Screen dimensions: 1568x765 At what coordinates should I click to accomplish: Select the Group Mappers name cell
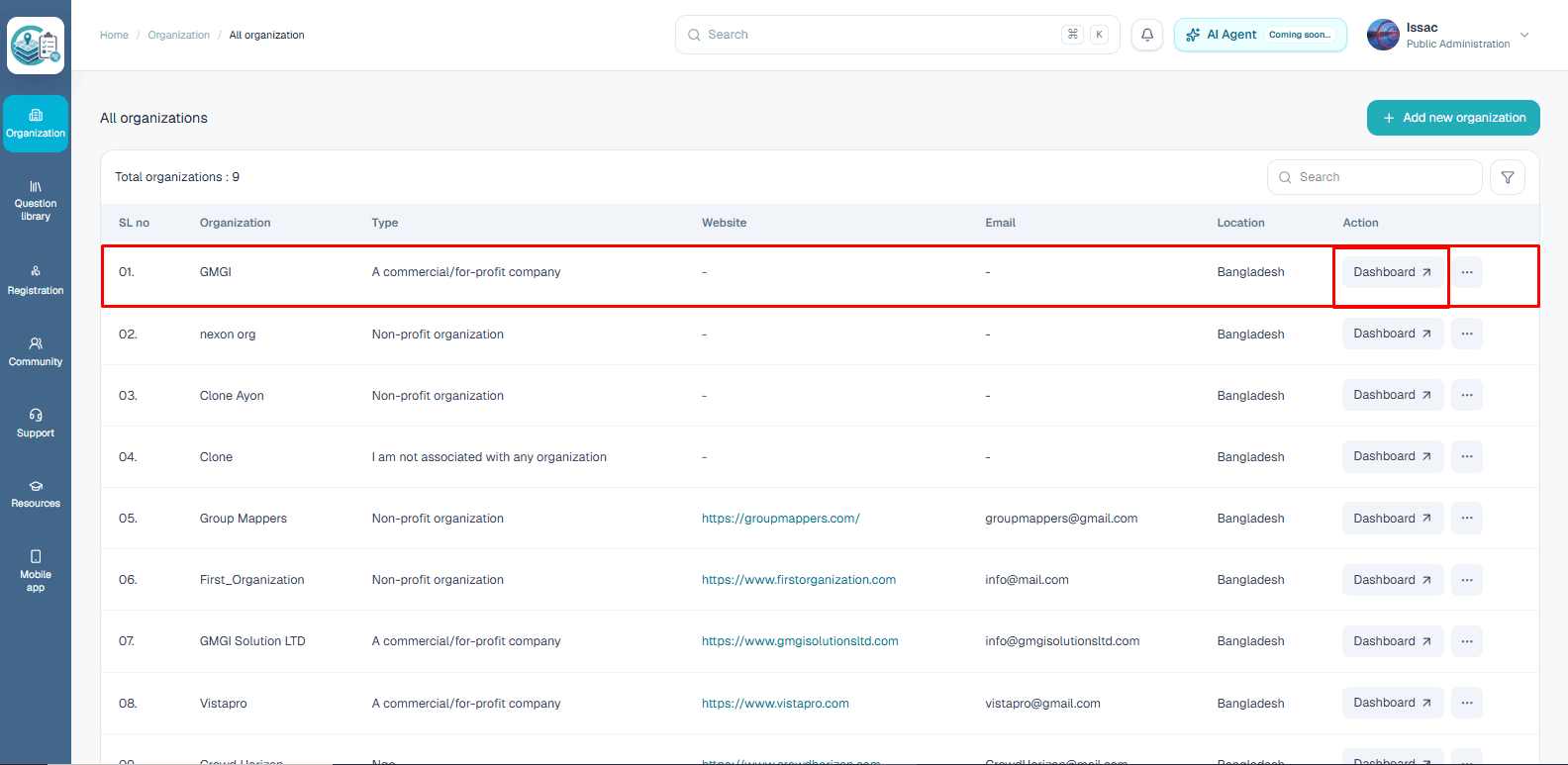click(x=244, y=519)
